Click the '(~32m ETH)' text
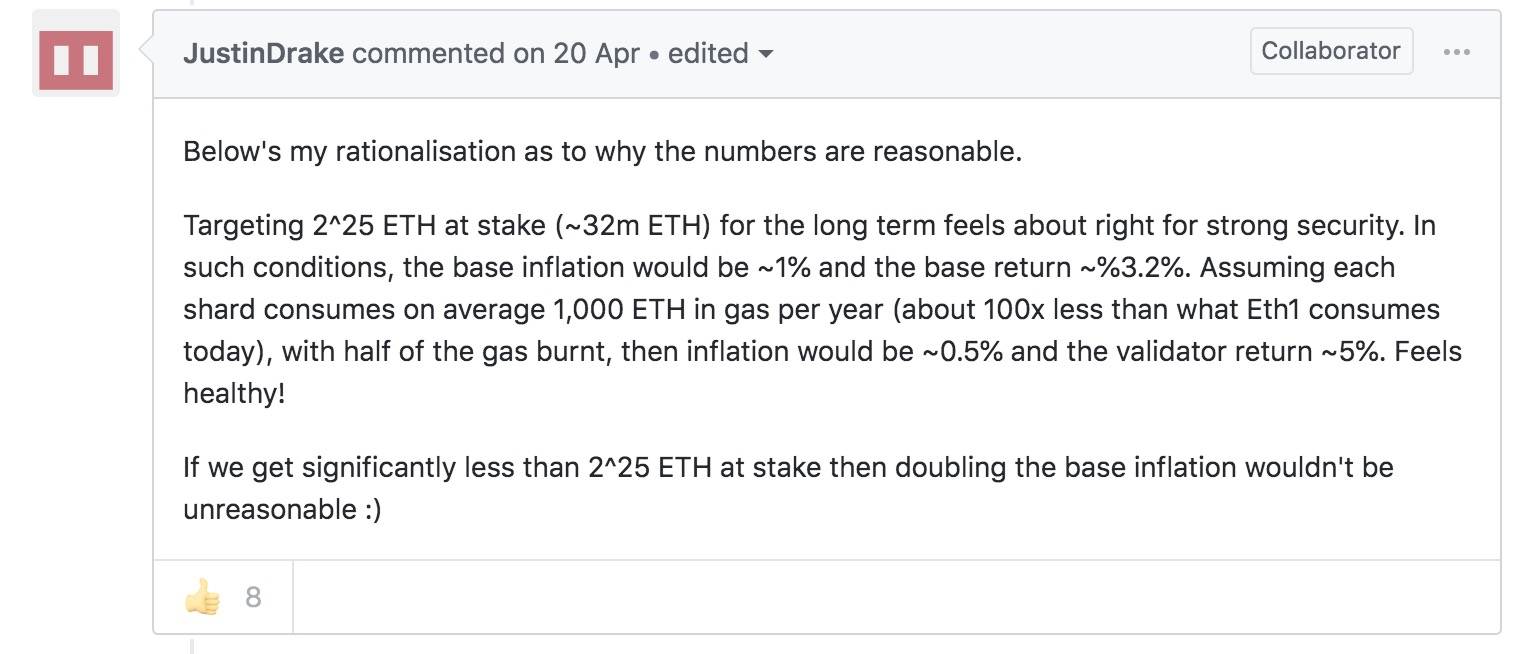Image resolution: width=1538 pixels, height=654 pixels. [632, 226]
